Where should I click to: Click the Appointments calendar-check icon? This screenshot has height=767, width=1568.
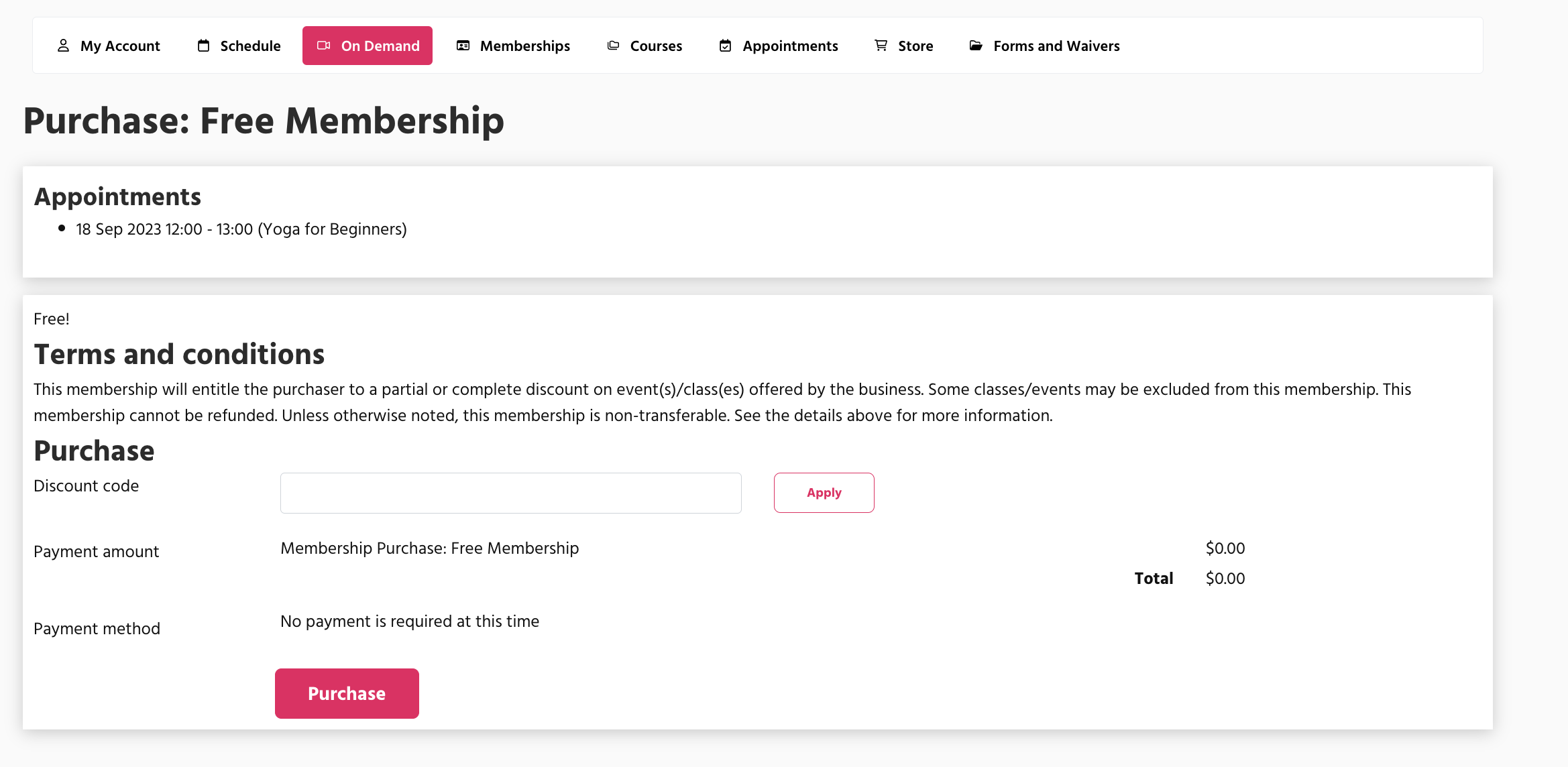[725, 46]
